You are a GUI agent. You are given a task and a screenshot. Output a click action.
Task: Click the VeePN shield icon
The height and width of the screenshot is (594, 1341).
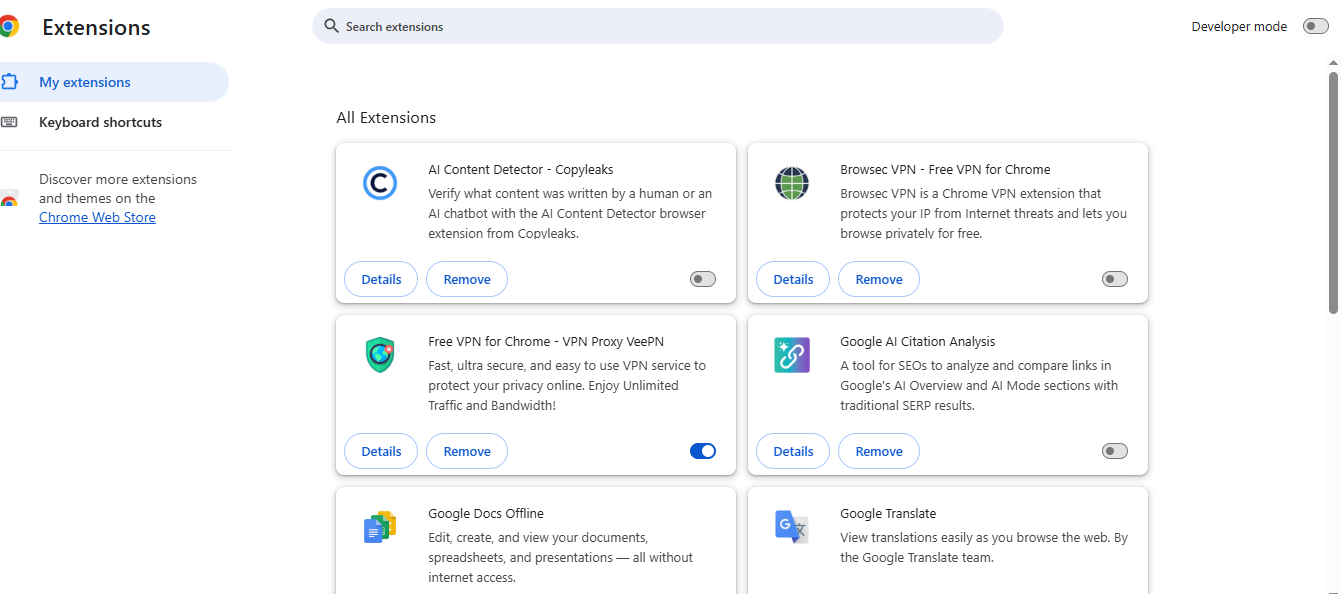click(x=380, y=355)
